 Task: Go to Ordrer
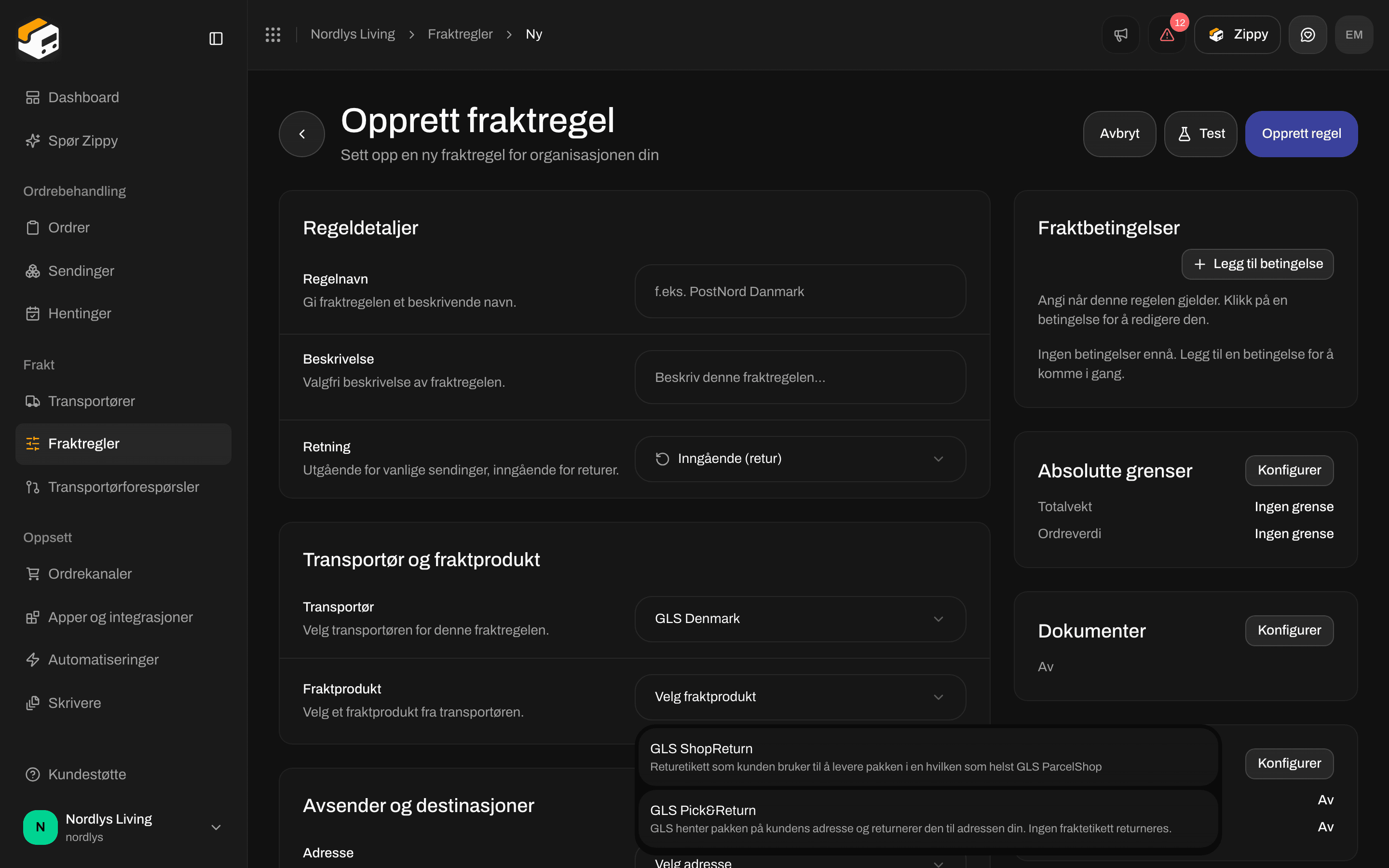(x=123, y=227)
